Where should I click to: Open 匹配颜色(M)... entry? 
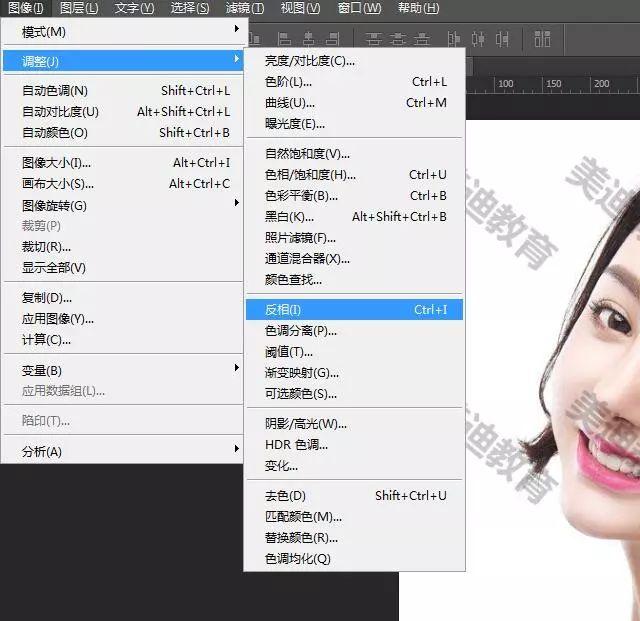coord(354,517)
